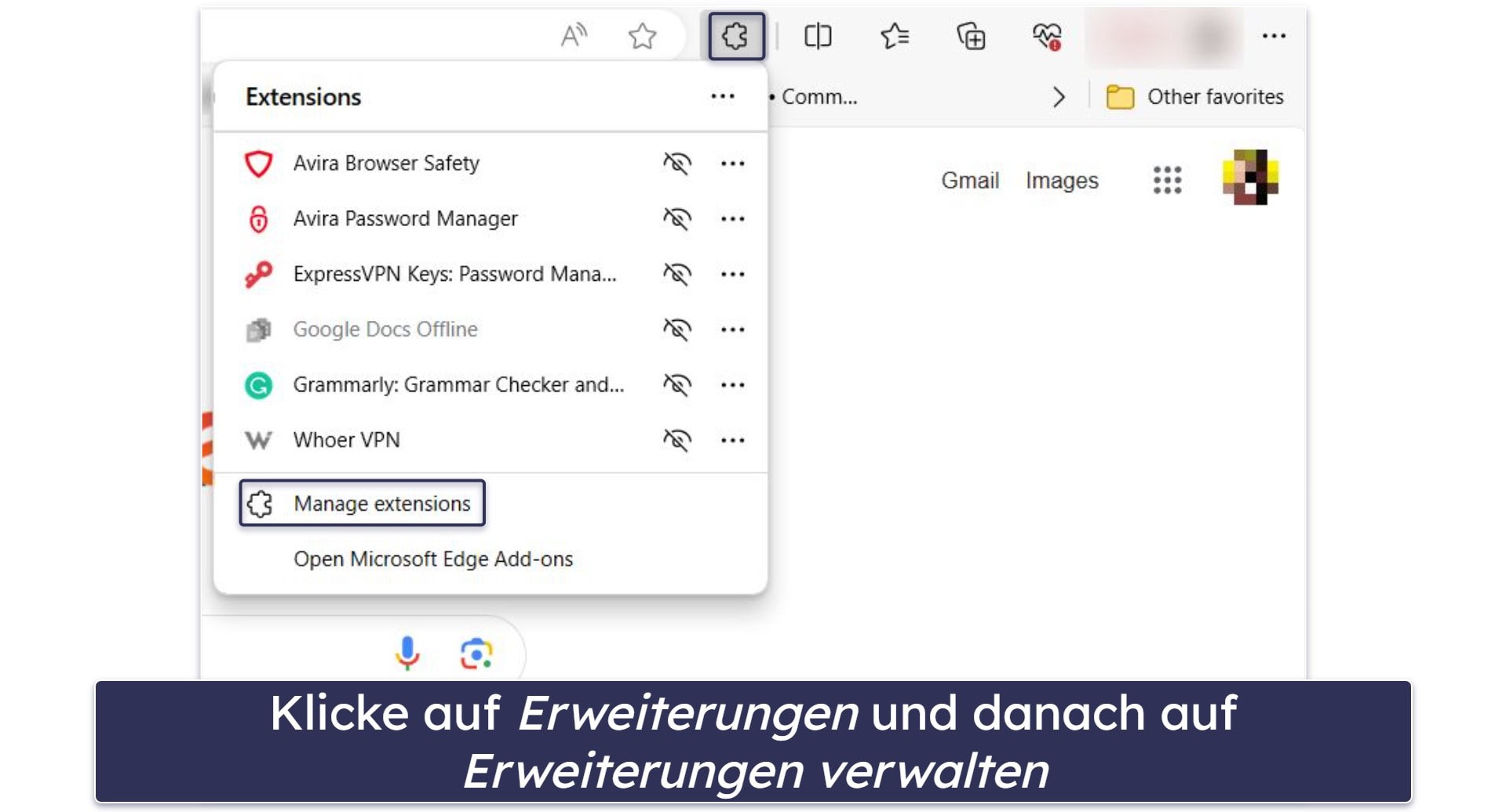Open Browser essentials heart icon
Screen dimensions: 1506x812
[x=1047, y=36]
